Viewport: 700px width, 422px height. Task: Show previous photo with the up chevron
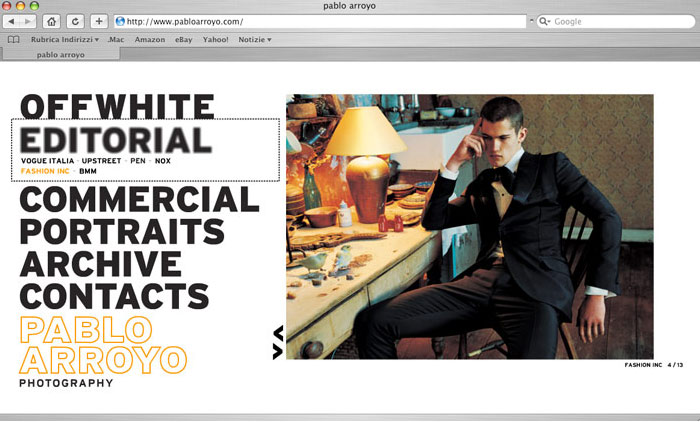click(278, 332)
